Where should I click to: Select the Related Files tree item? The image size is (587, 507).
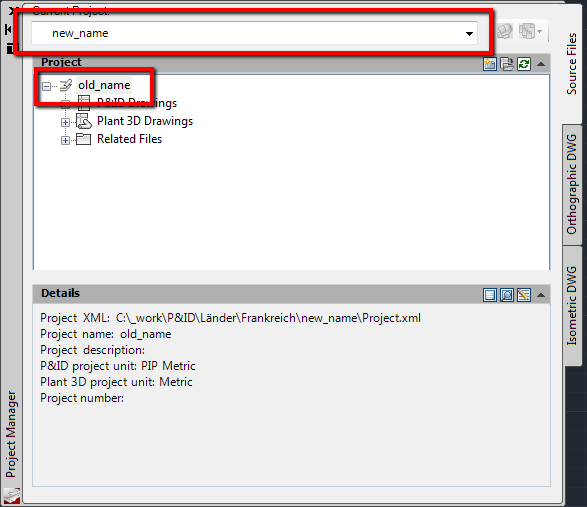[x=129, y=139]
